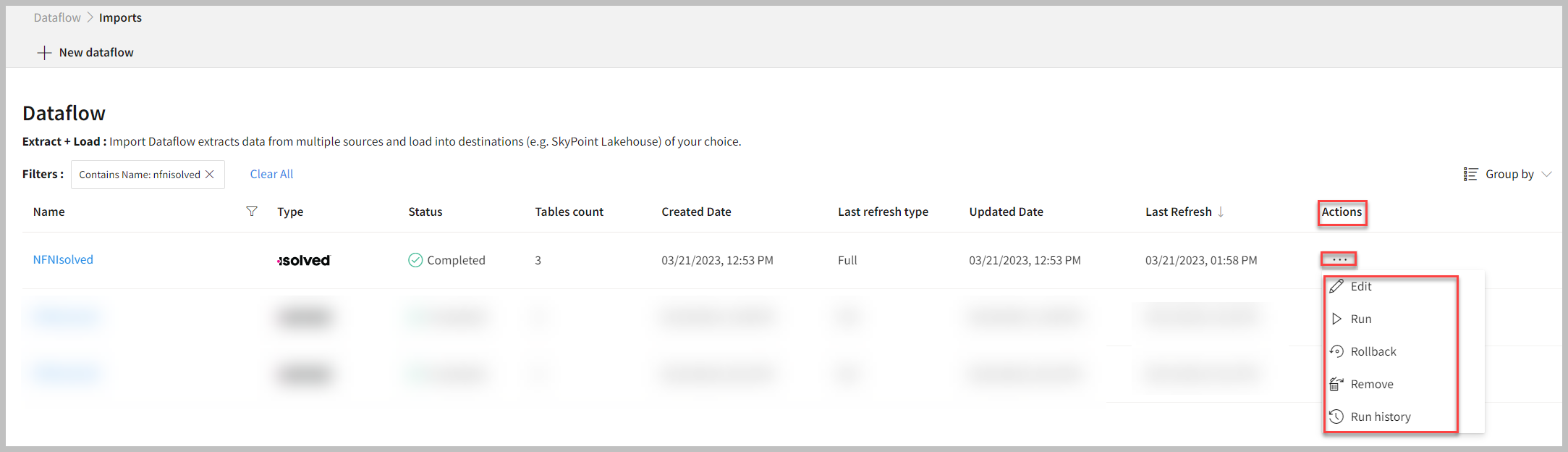Click the Status column header
1568x452 pixels.
click(x=425, y=212)
